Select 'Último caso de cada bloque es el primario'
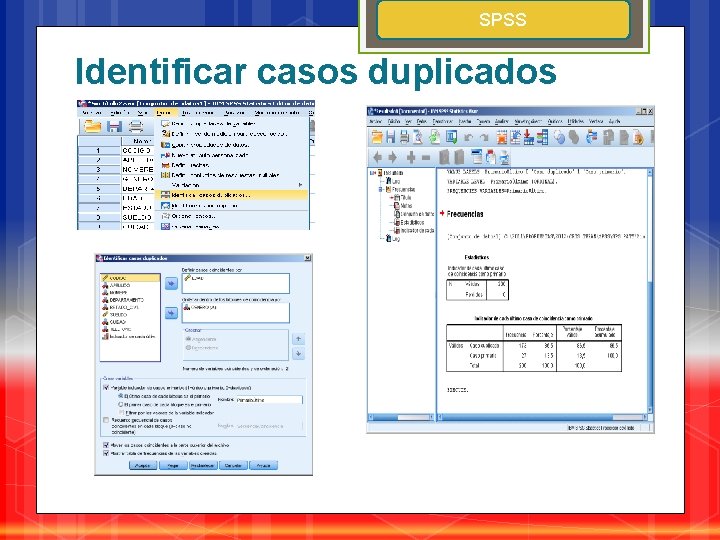 tap(121, 396)
